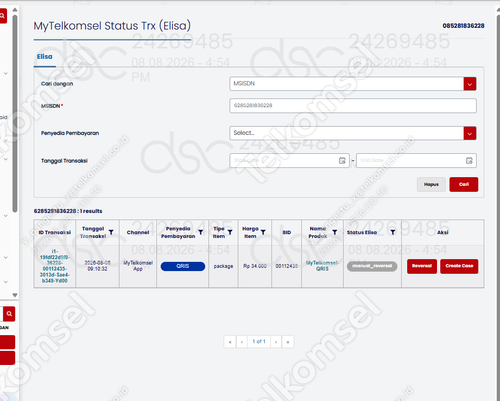Open the End Date calendar picker icon

(469, 161)
